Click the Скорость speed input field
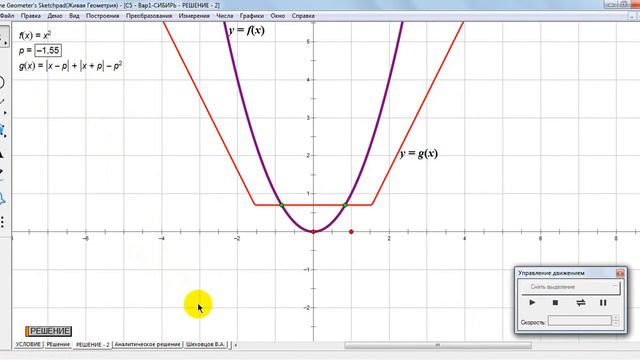This screenshot has width=640, height=360. tap(579, 321)
